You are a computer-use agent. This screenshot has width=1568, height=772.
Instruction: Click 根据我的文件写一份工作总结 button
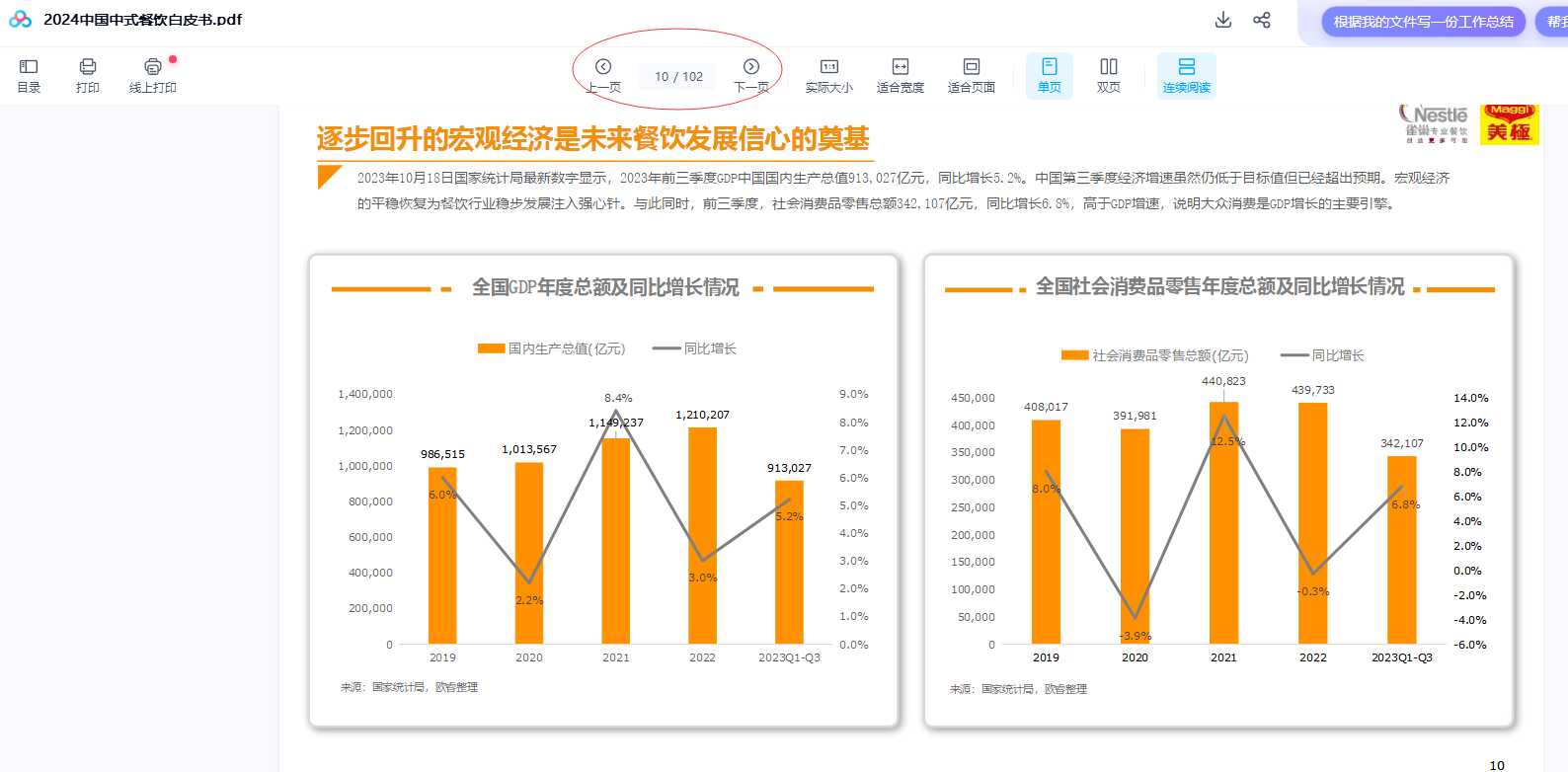1423,22
